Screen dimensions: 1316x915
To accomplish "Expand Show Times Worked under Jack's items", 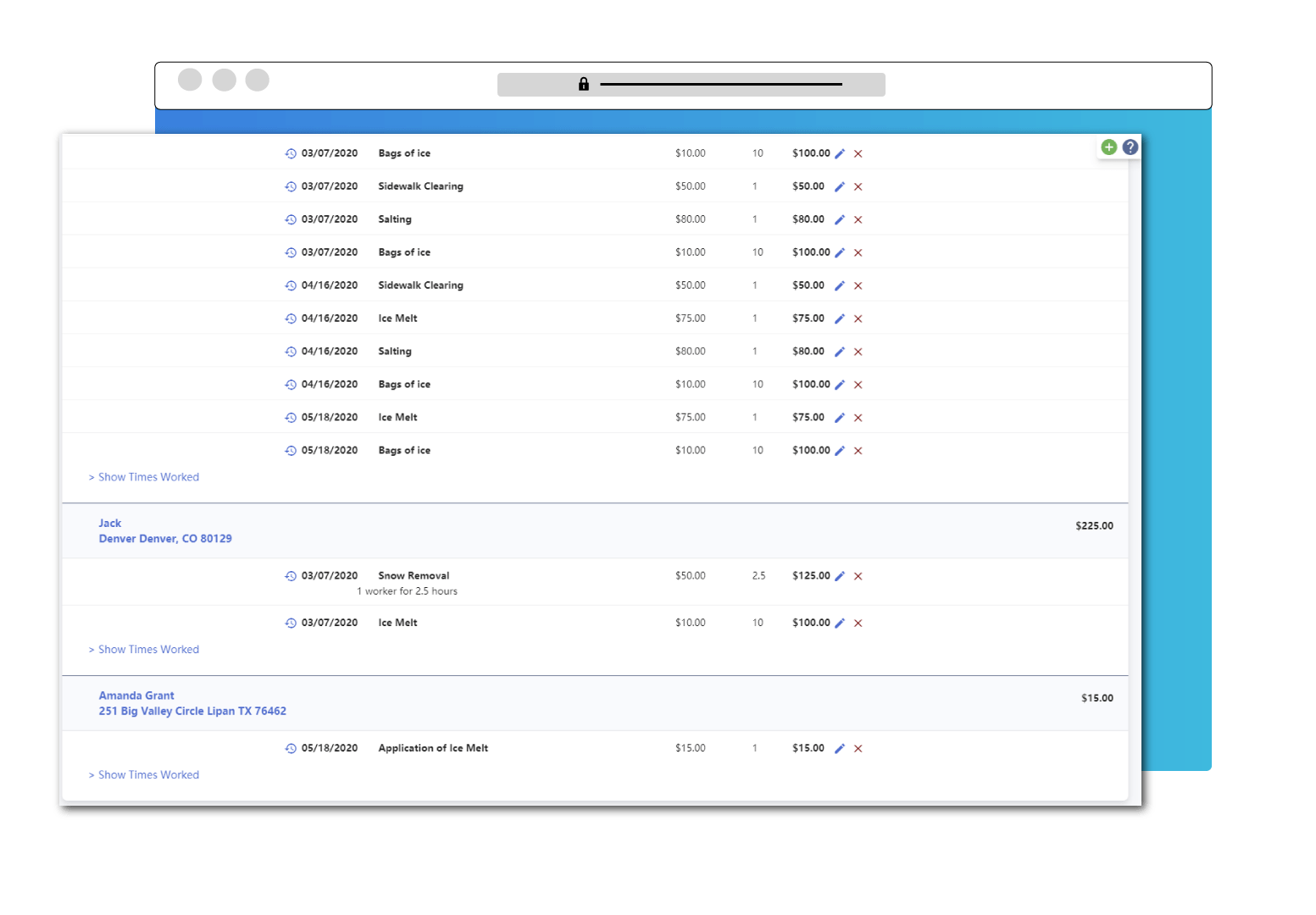I will [147, 650].
